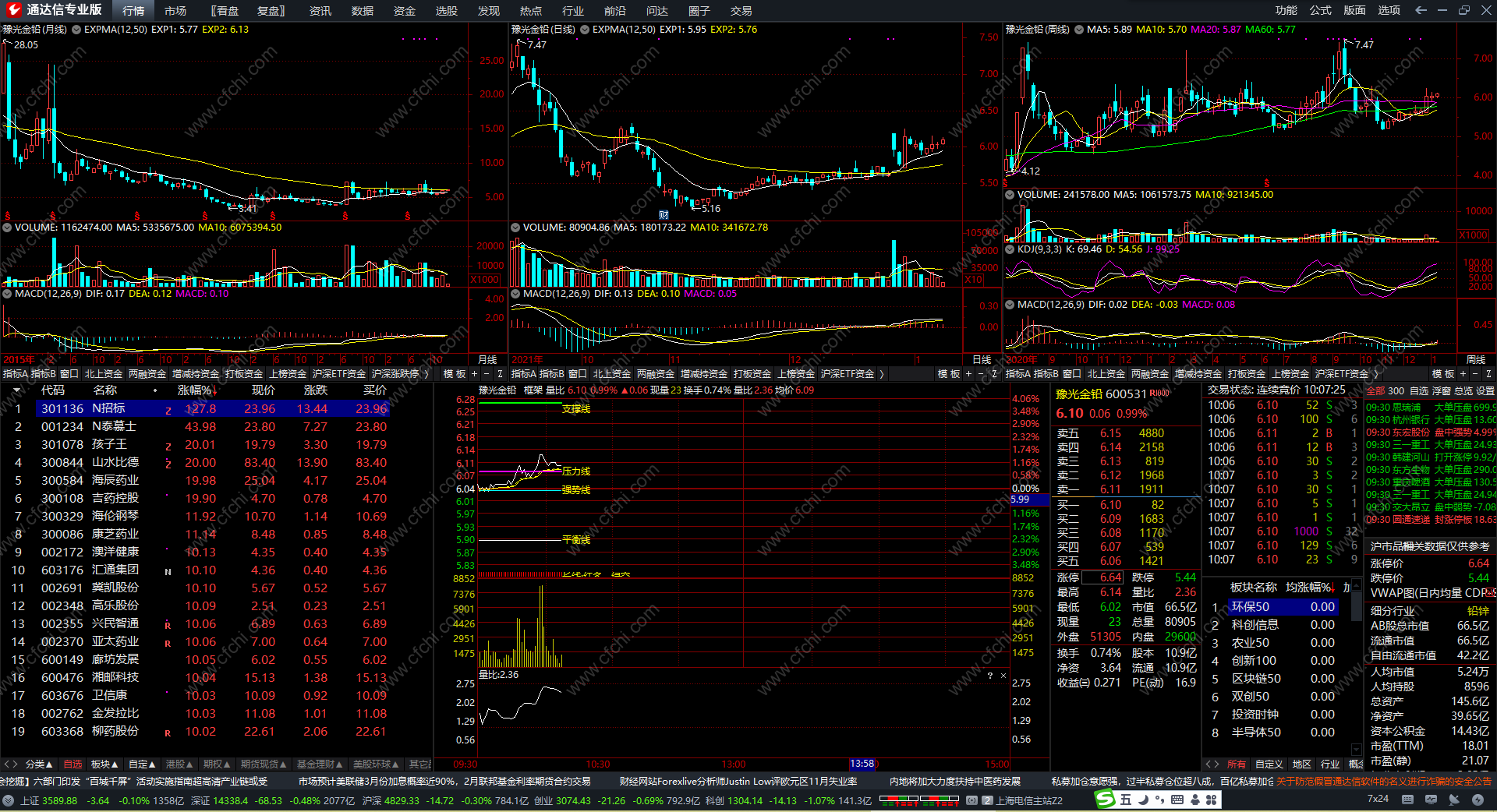Click the 通达信 red logo icon
This screenshot has height=812, width=1497.
(x=13, y=10)
